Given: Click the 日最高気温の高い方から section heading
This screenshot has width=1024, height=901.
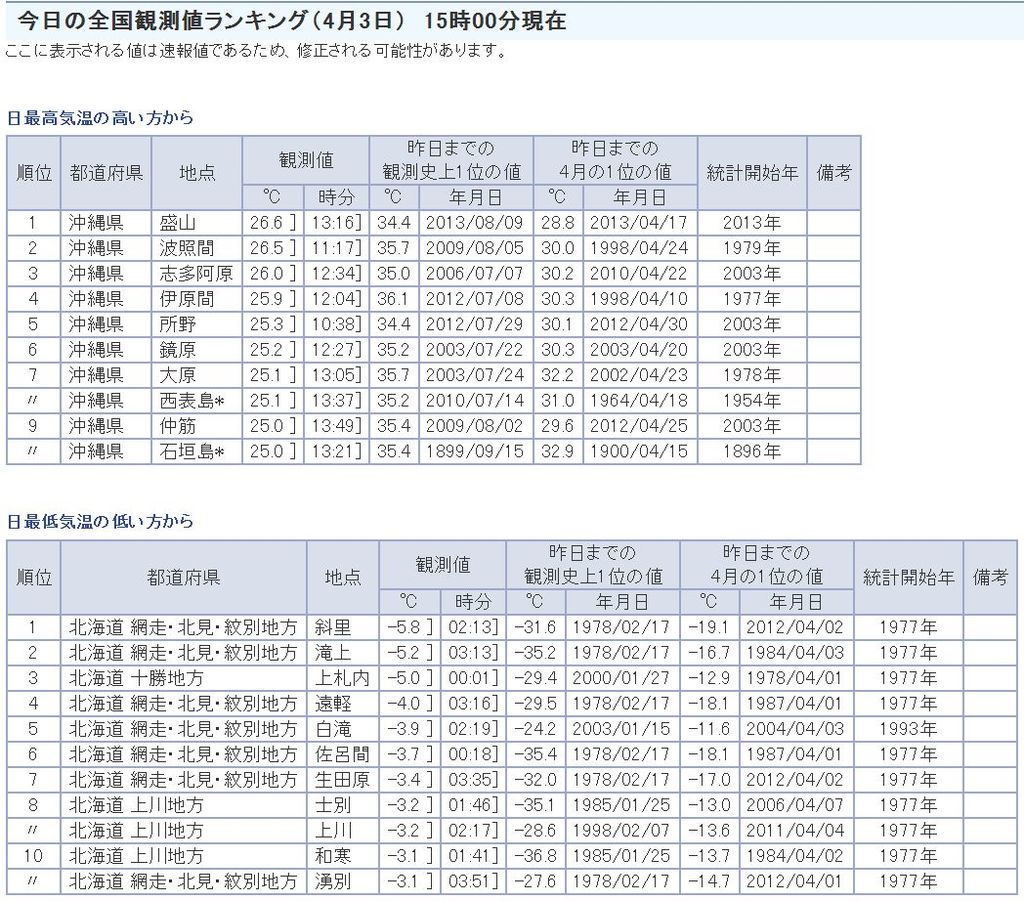Looking at the screenshot, I should (100, 118).
